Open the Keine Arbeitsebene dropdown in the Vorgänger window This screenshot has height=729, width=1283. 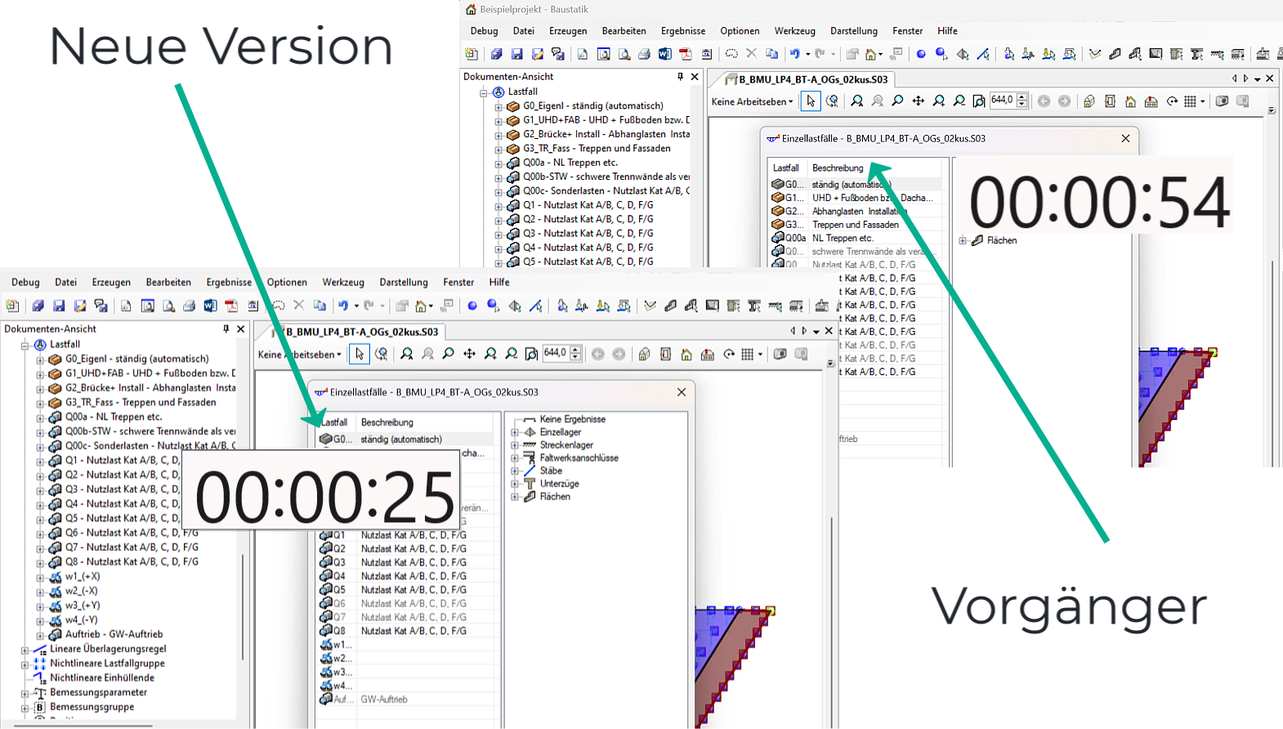(752, 101)
